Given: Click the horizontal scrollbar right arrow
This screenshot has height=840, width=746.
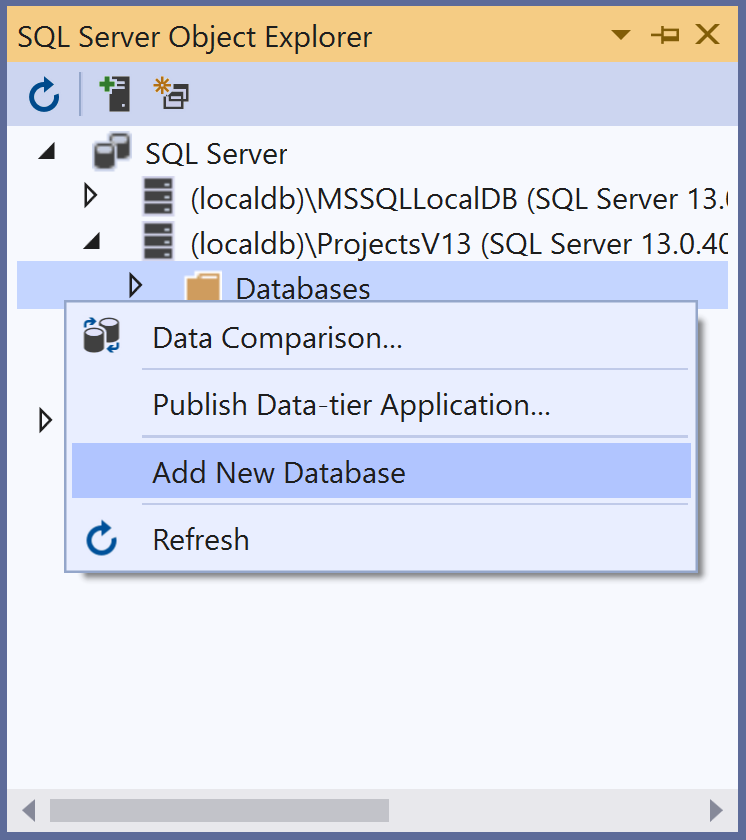Looking at the screenshot, I should 716,810.
